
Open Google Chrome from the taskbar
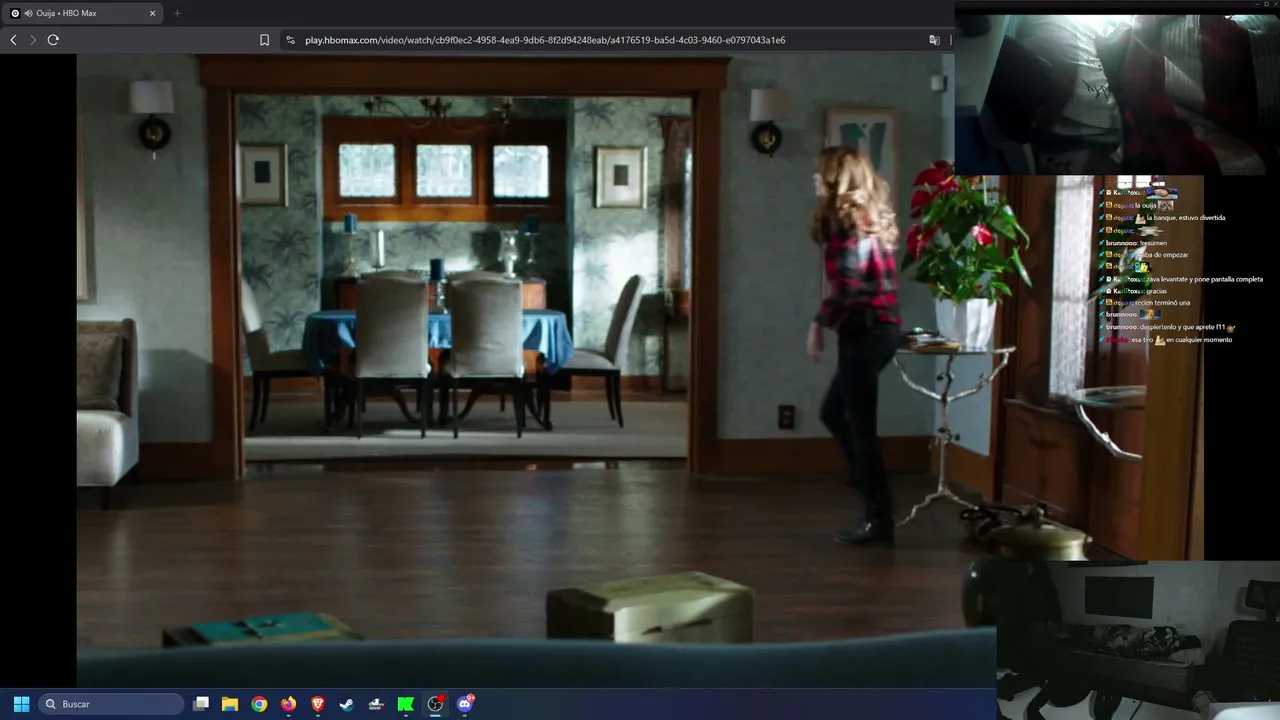(259, 704)
